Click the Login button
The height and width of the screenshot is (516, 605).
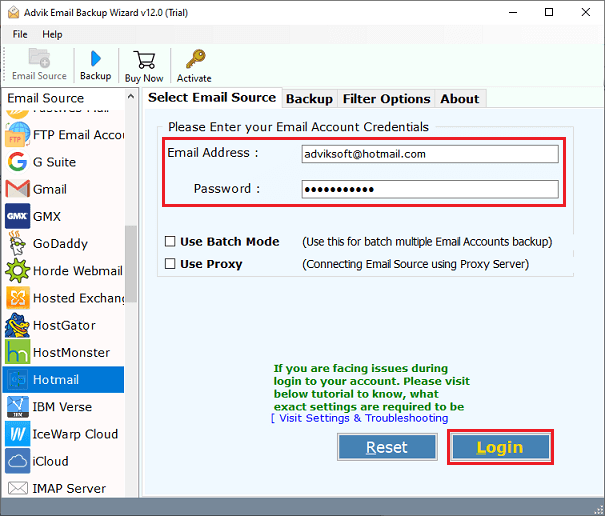(x=500, y=447)
